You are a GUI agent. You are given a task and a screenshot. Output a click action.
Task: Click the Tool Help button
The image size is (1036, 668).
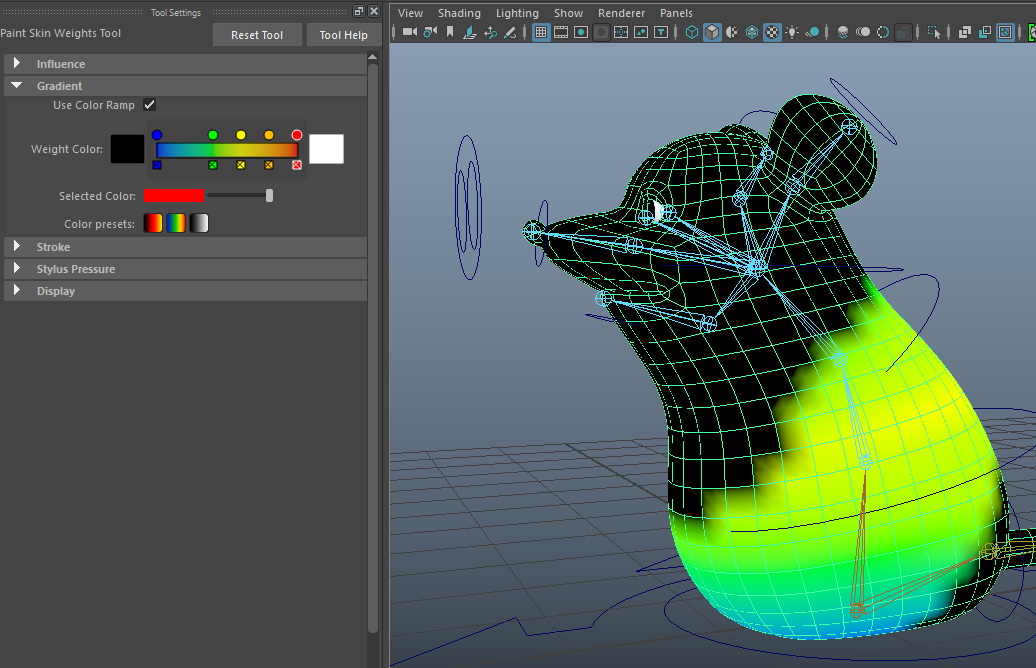click(343, 35)
